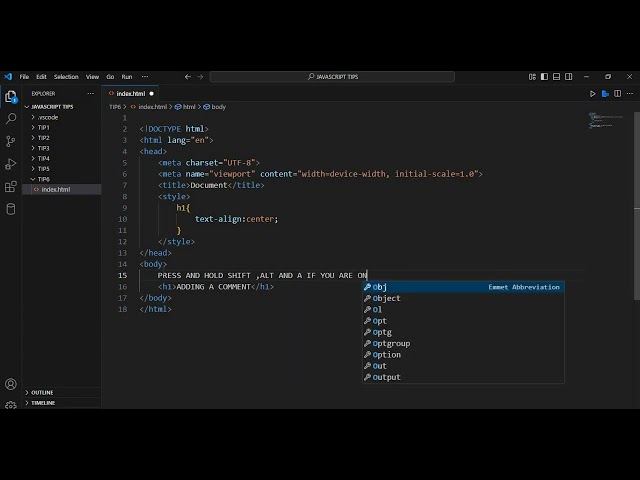Place cursor in the <title>Document</title> line

(x=211, y=185)
